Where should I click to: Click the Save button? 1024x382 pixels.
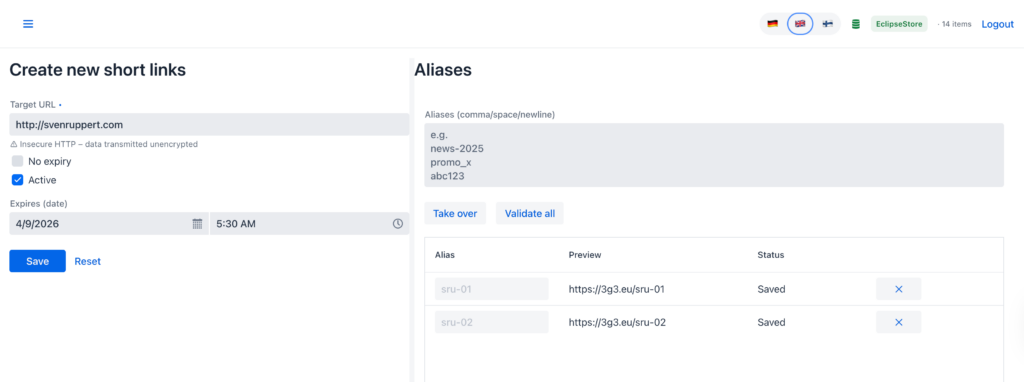click(37, 261)
